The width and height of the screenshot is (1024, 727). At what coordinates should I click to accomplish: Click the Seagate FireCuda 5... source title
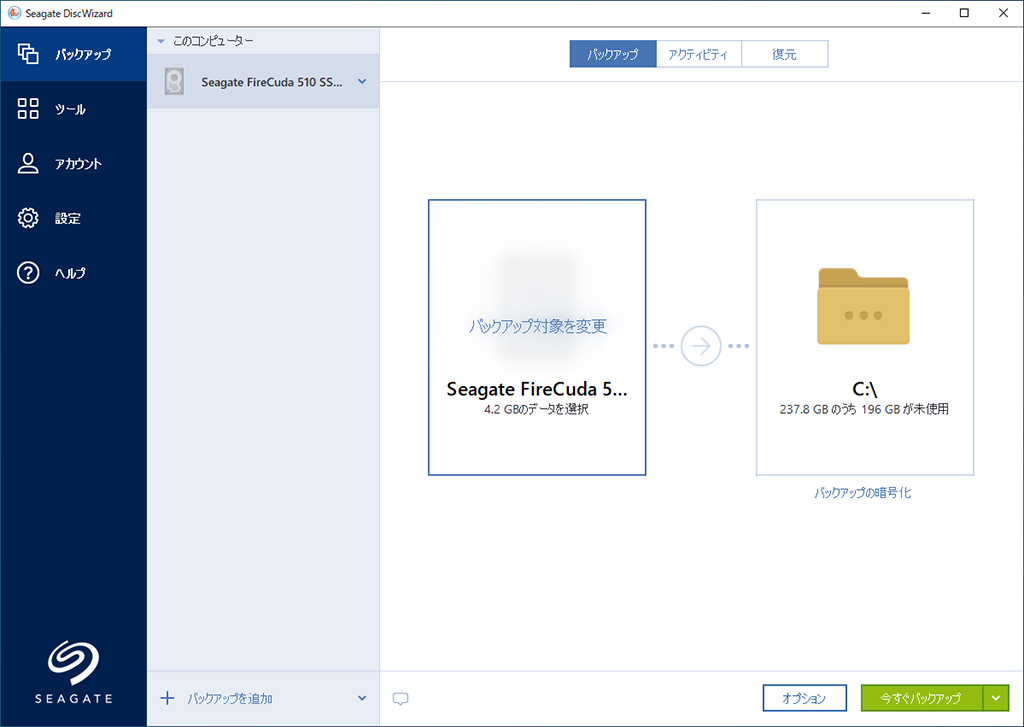click(537, 389)
